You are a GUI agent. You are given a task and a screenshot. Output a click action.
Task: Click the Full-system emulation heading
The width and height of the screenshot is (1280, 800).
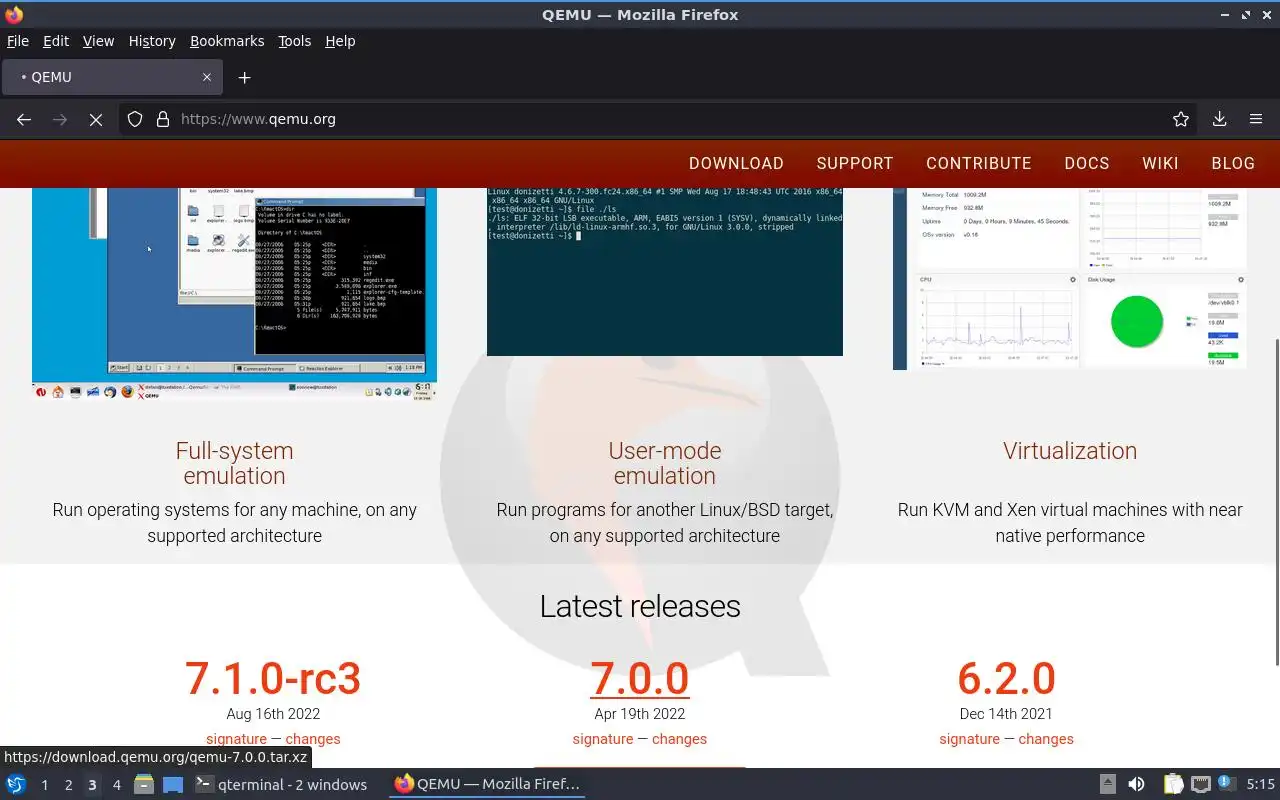(x=234, y=463)
